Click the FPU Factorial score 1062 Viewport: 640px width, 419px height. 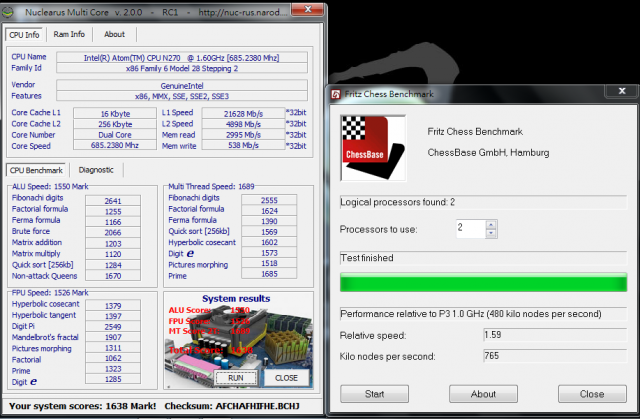click(113, 358)
